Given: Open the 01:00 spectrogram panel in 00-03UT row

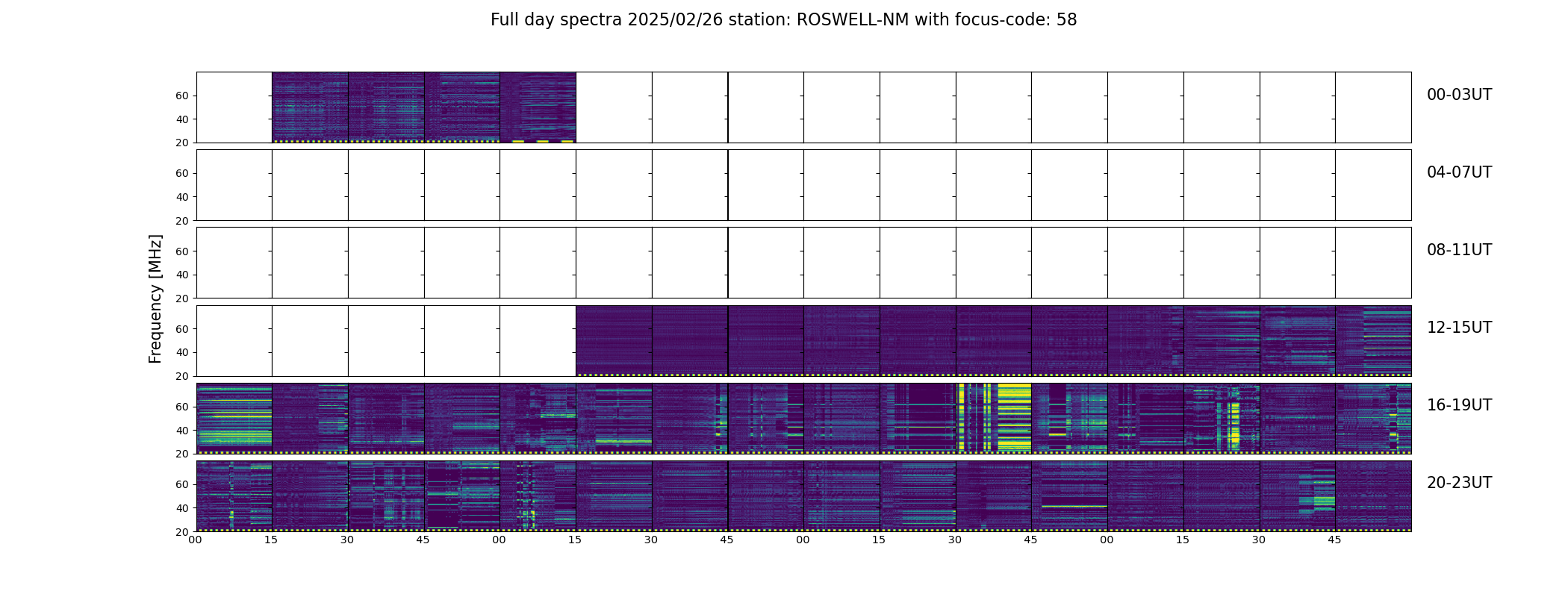Looking at the screenshot, I should coord(538,107).
